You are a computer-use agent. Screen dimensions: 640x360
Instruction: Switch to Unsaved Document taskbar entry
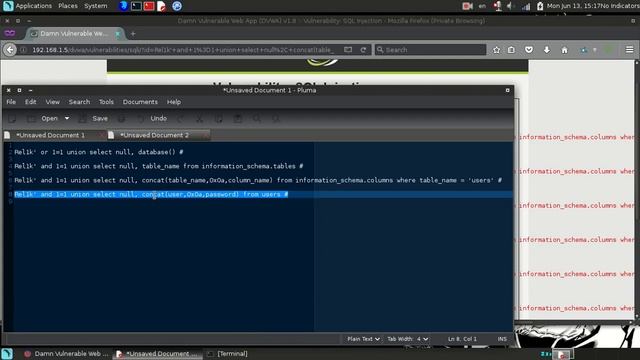point(158,353)
